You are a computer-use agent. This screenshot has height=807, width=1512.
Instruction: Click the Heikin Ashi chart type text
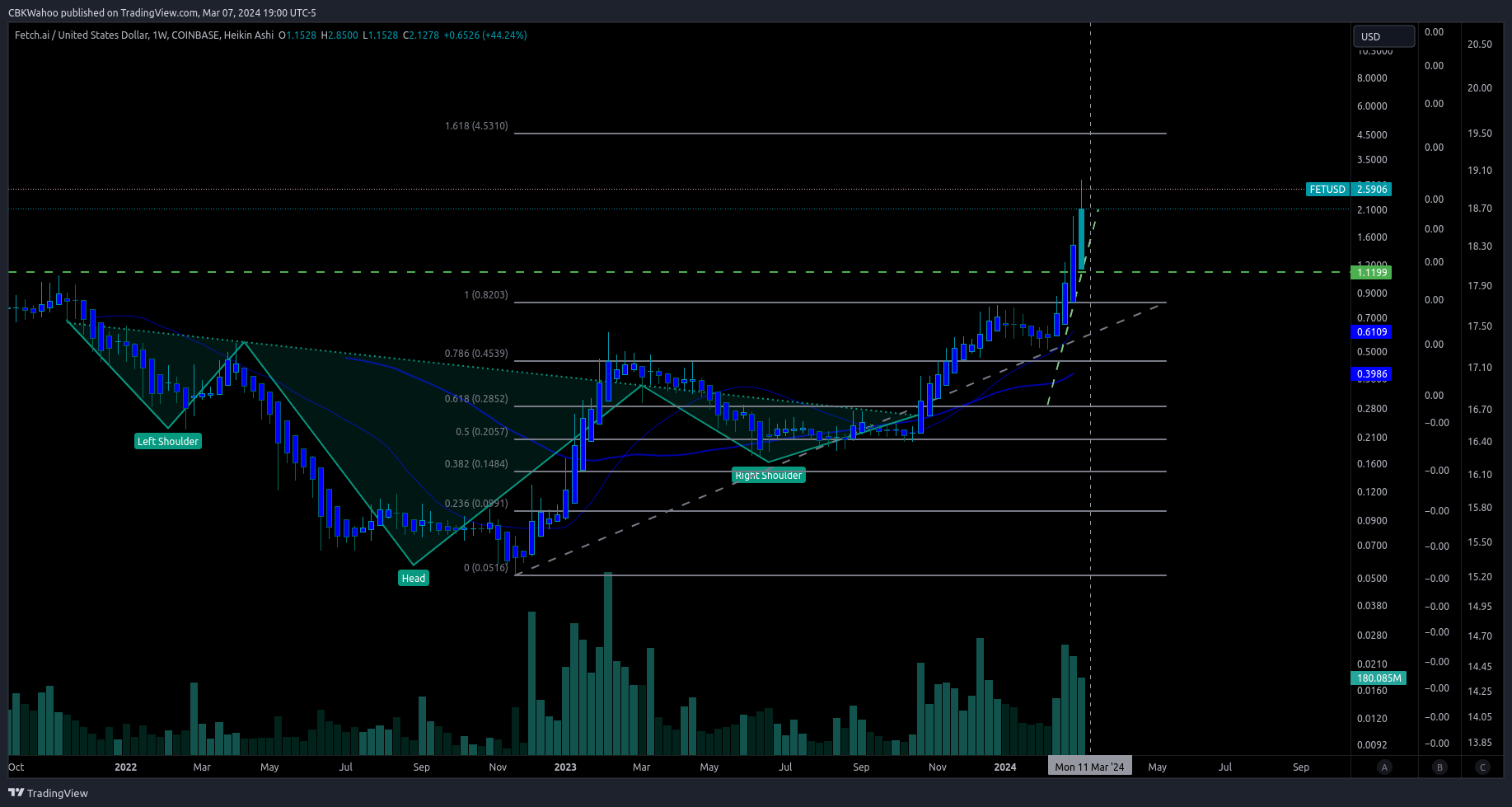pyautogui.click(x=248, y=35)
